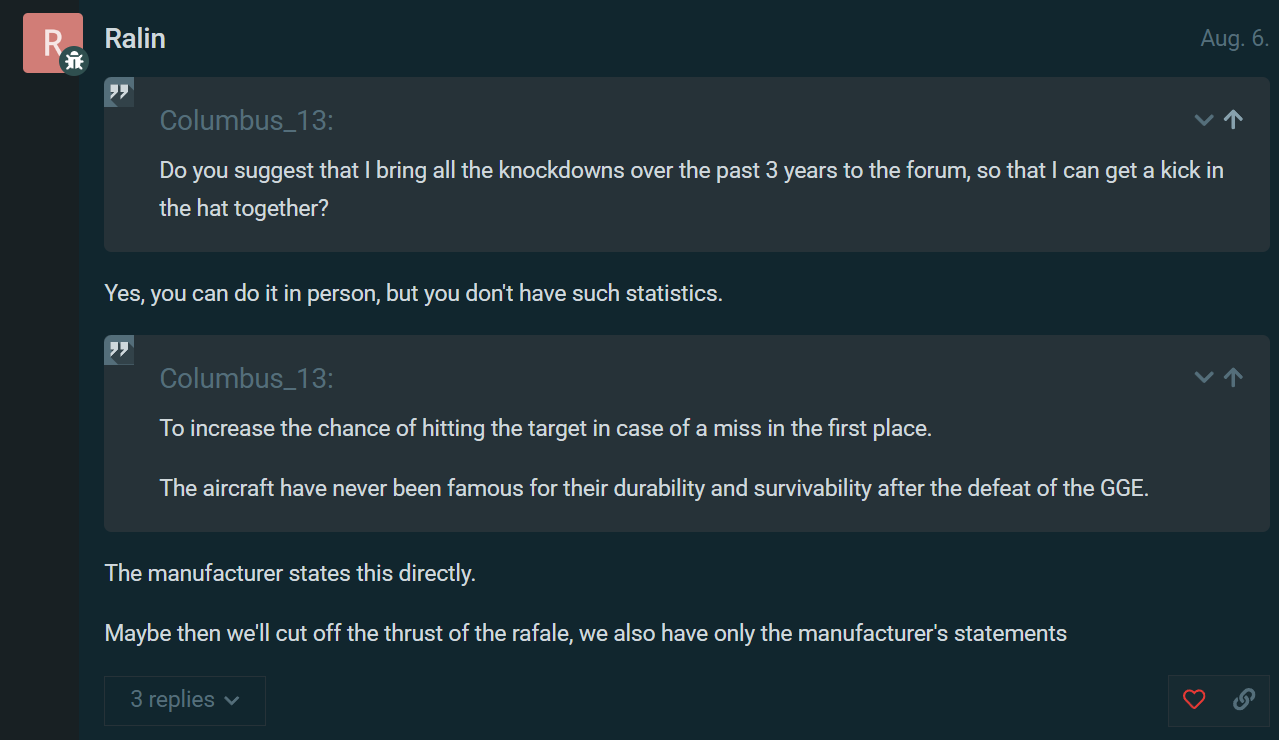Click the quote mark icon on second quote

tap(120, 350)
